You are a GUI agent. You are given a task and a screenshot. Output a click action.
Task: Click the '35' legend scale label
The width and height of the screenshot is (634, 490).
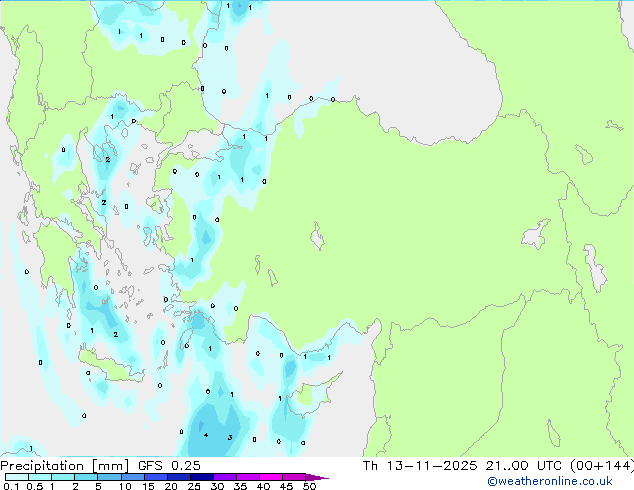click(x=240, y=486)
